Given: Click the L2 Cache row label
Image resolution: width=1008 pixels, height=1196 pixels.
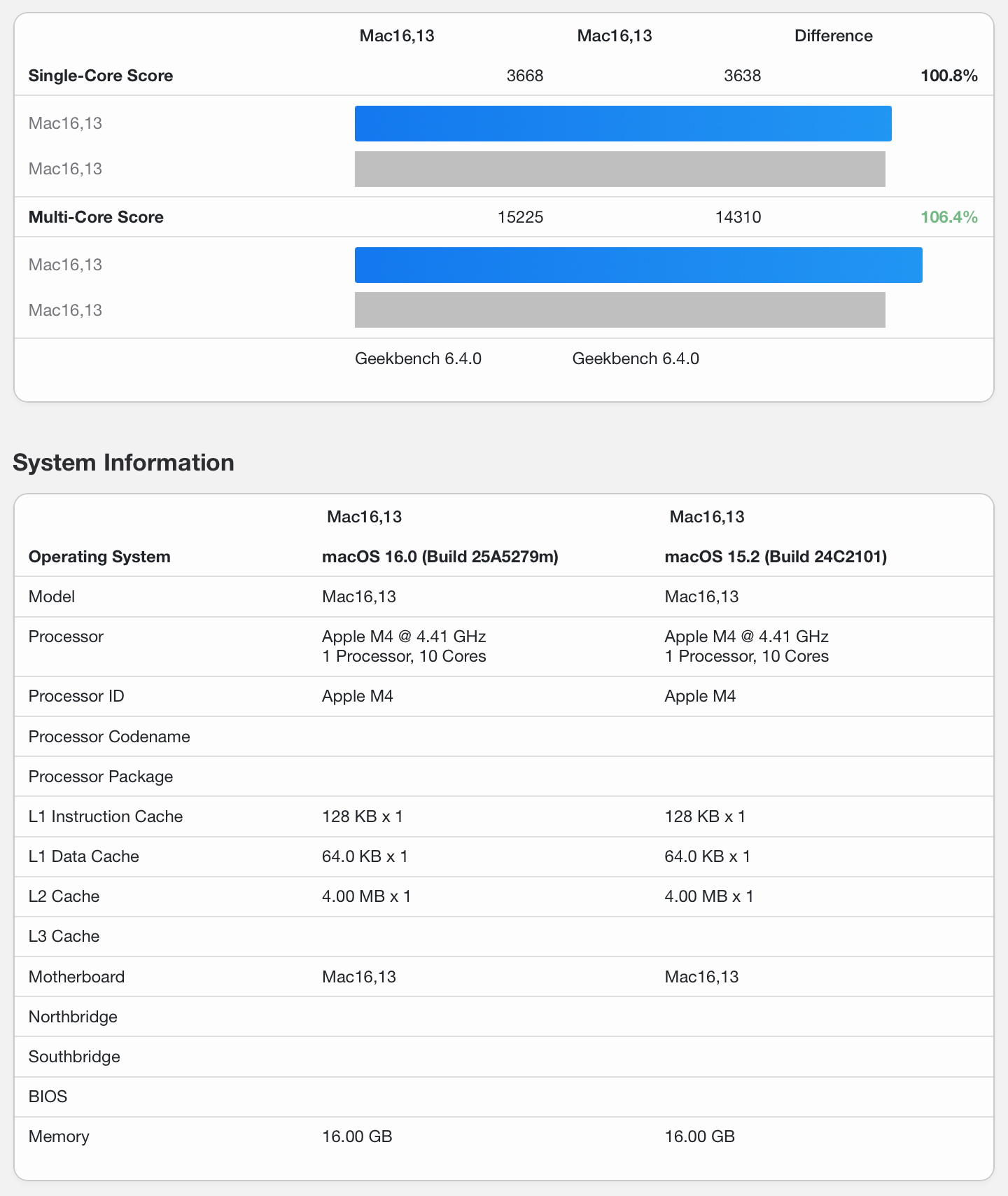Looking at the screenshot, I should pos(64,896).
